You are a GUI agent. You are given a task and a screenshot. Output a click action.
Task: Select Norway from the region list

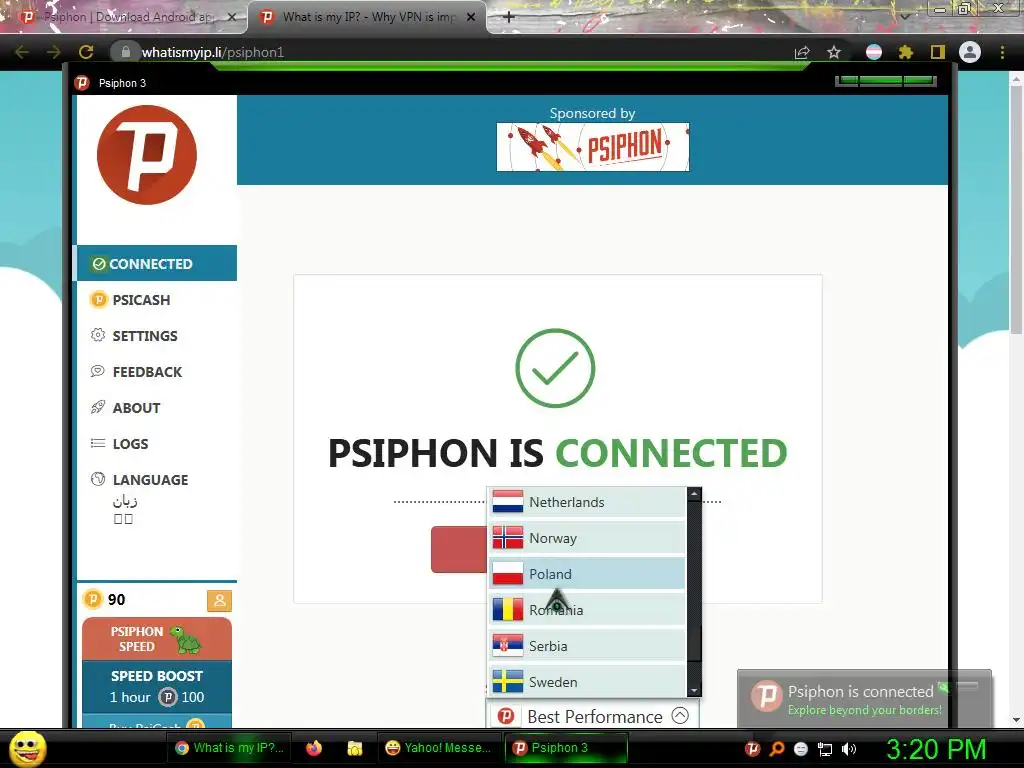coord(586,538)
